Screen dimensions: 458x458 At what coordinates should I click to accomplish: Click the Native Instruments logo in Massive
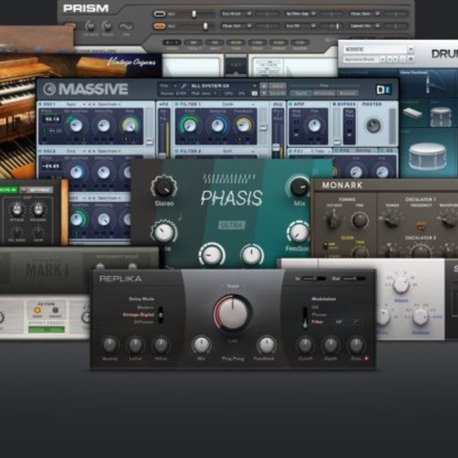383,89
